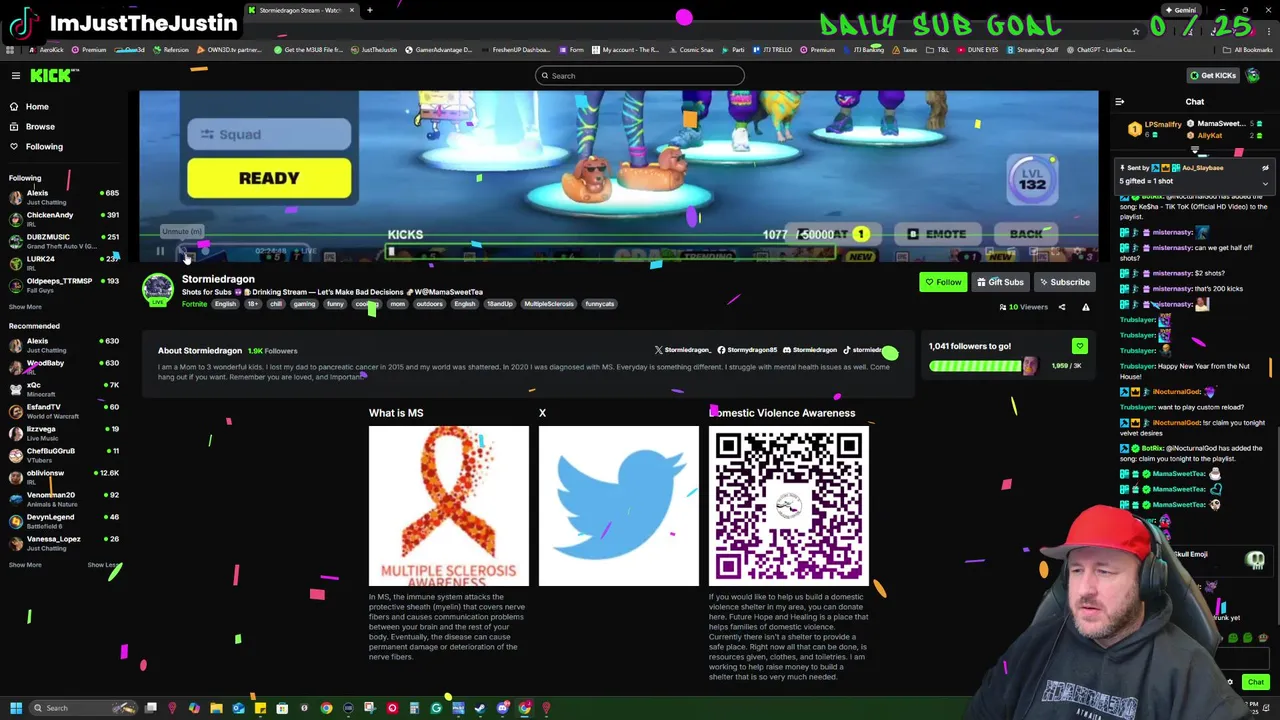
Task: Open ChatGPT bookmark
Action: [1102, 50]
